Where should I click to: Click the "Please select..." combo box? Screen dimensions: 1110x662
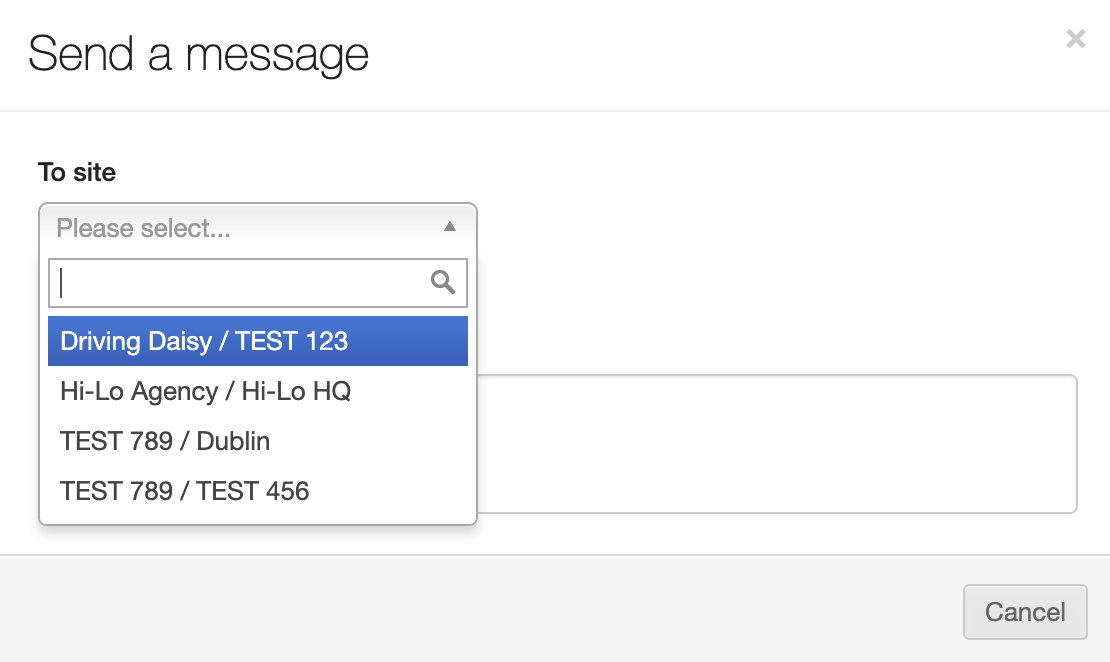[x=240, y=228]
